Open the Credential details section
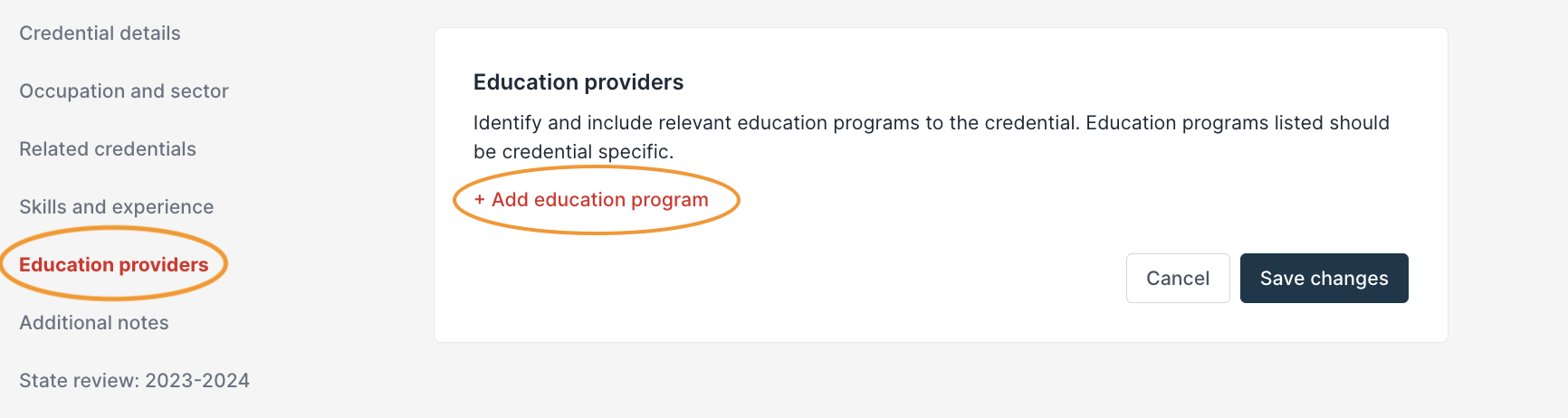1568x418 pixels. pos(100,33)
